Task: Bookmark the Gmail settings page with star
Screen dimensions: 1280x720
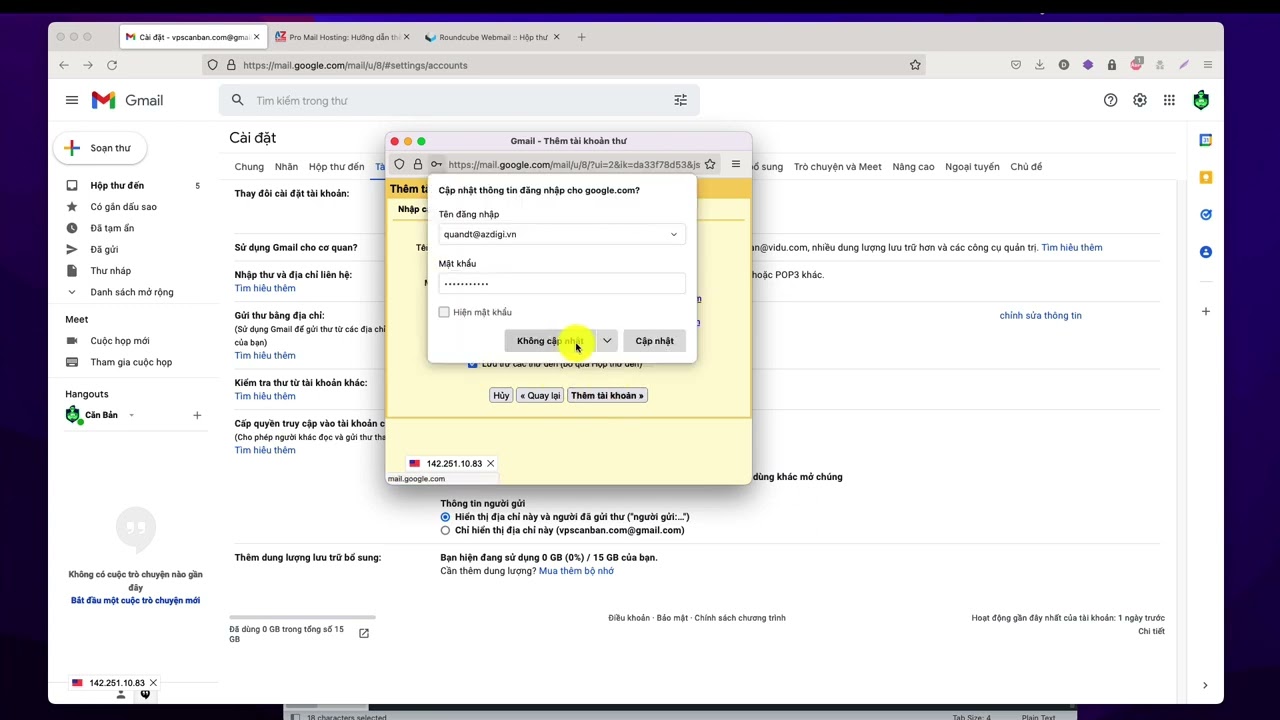Action: coord(915,65)
